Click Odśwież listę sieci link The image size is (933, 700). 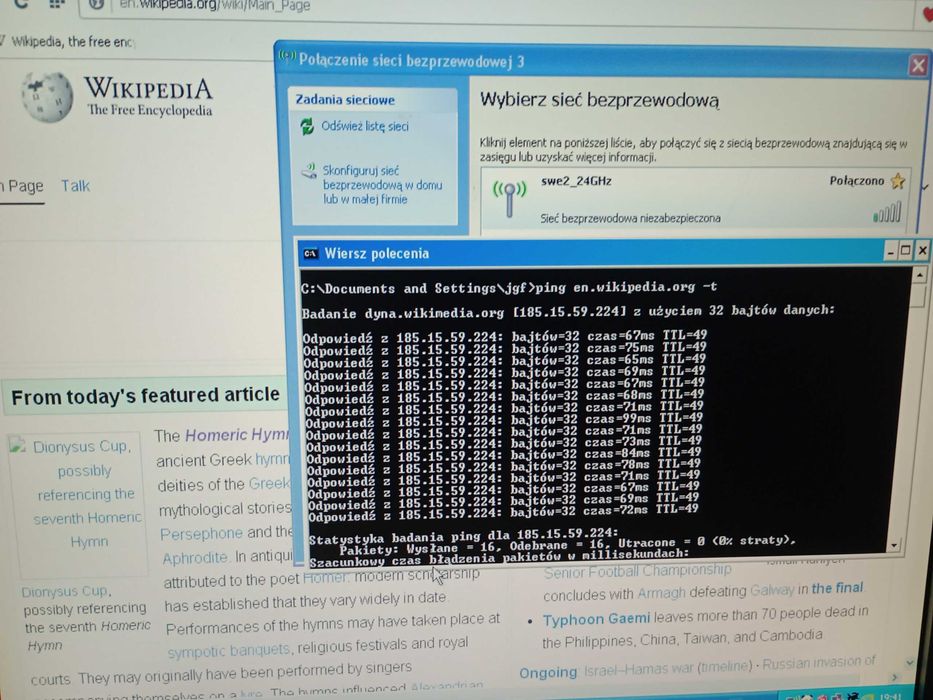pos(365,126)
